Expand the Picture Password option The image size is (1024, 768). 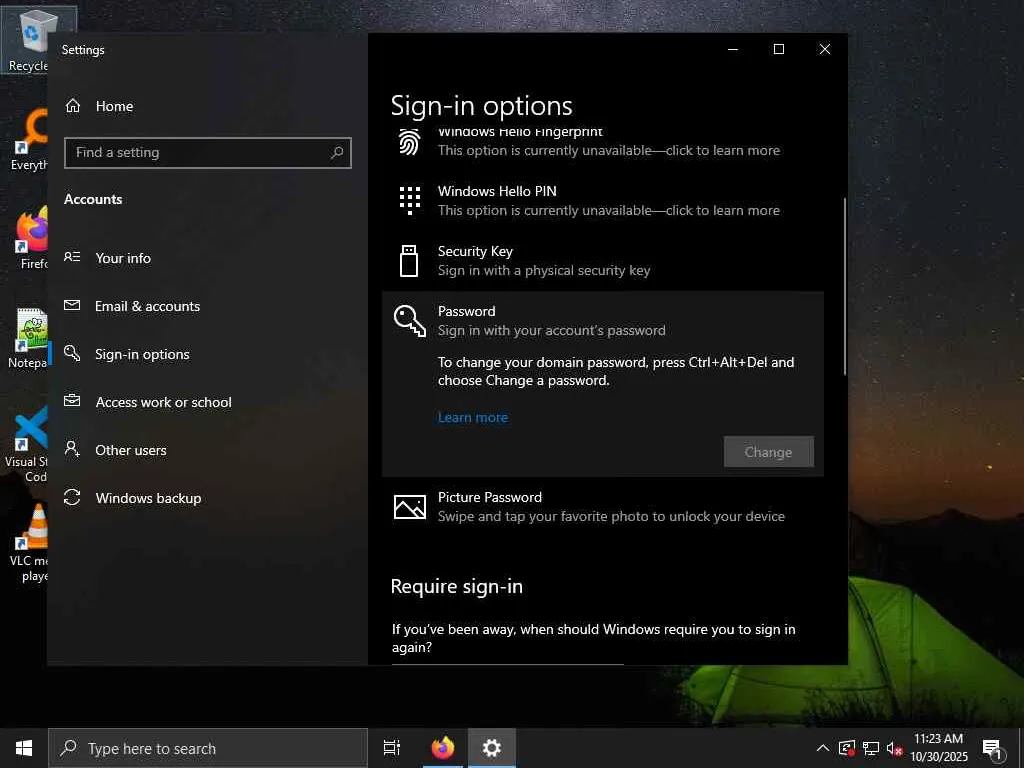click(602, 507)
